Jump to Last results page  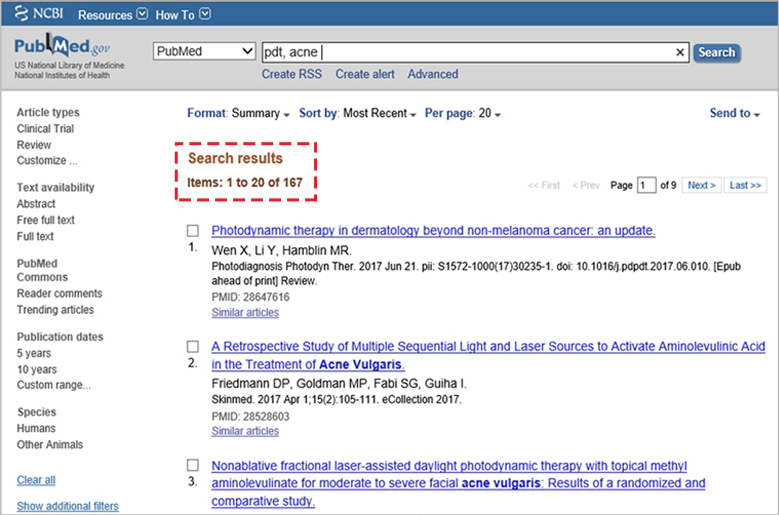745,185
